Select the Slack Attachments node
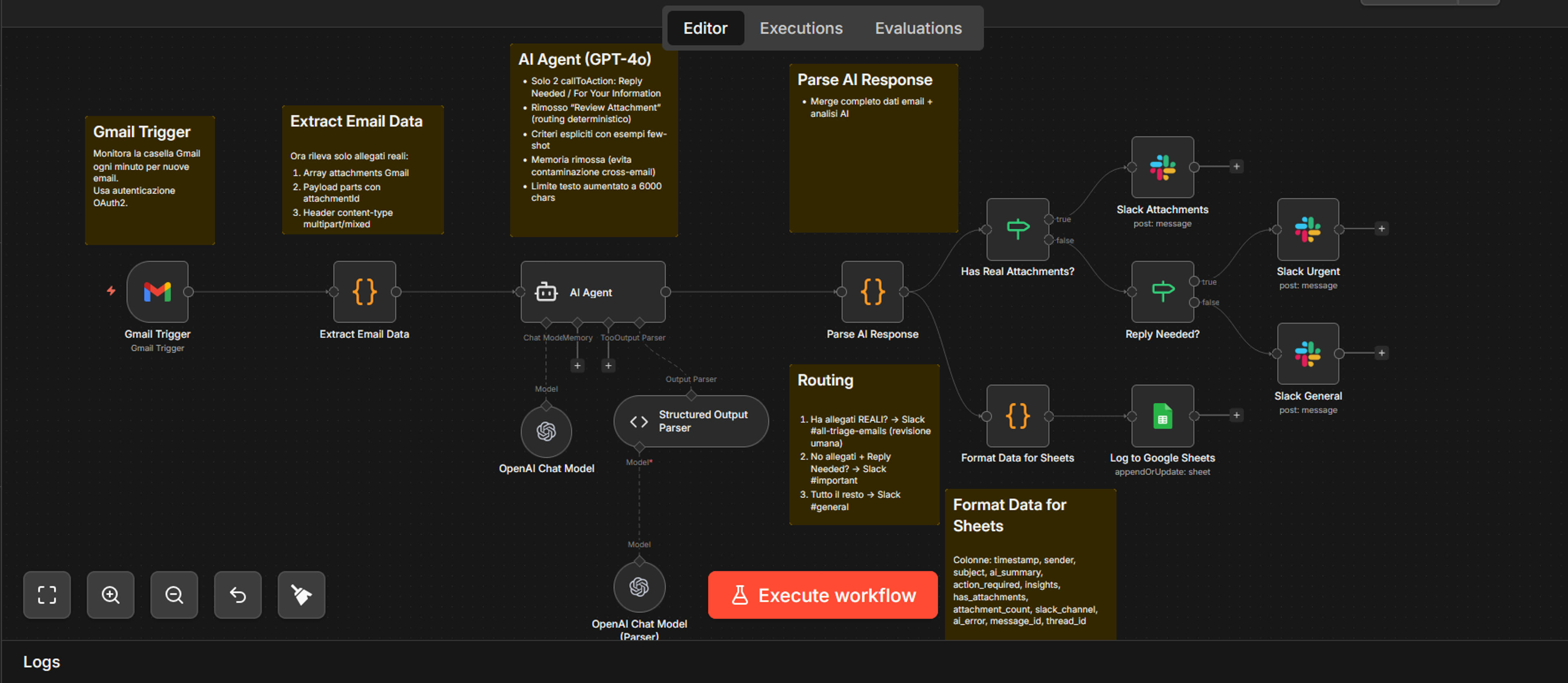The height and width of the screenshot is (683, 1568). click(1163, 167)
